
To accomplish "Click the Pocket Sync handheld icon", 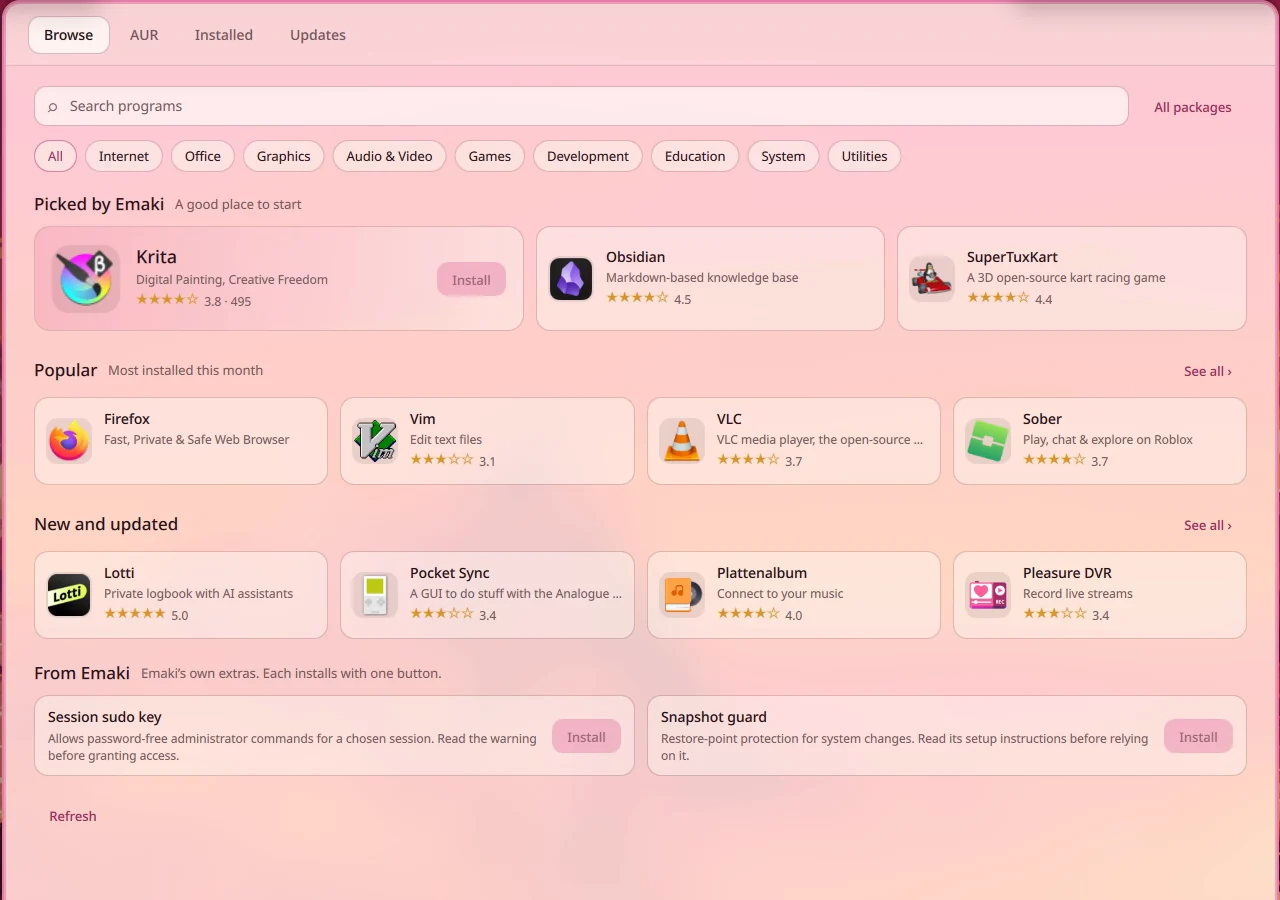I will point(375,595).
